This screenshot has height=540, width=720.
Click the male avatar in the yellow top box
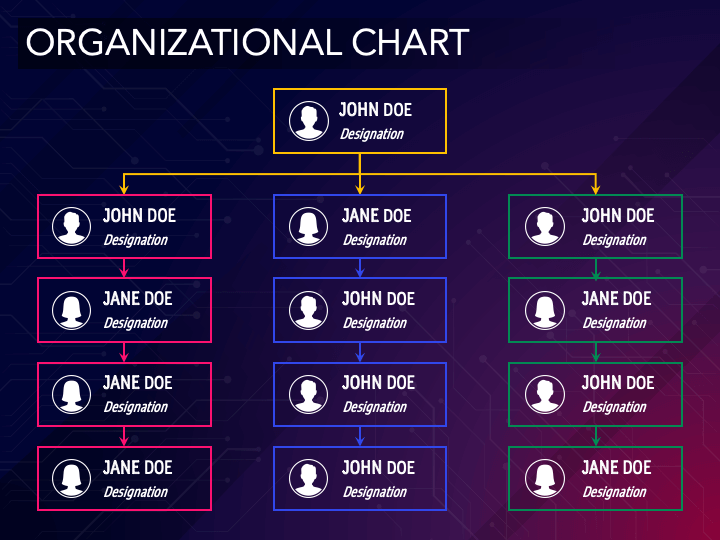coord(309,121)
